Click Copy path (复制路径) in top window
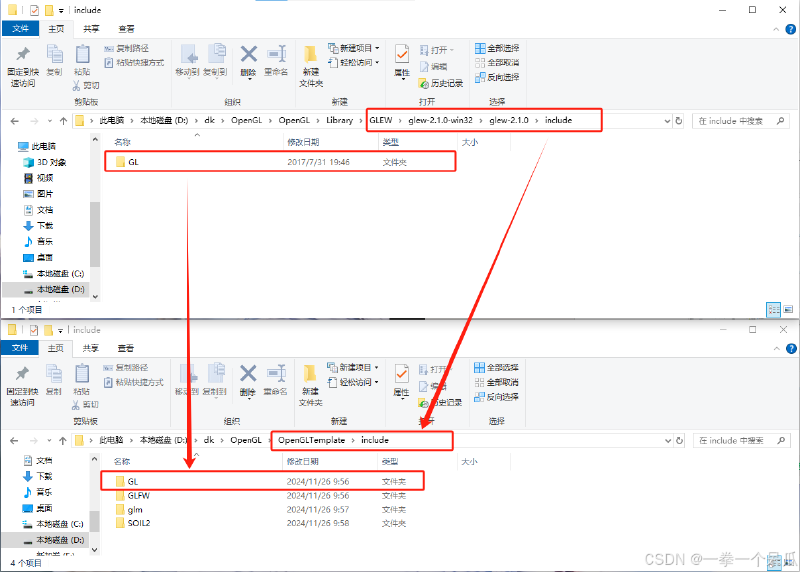 tap(127, 48)
